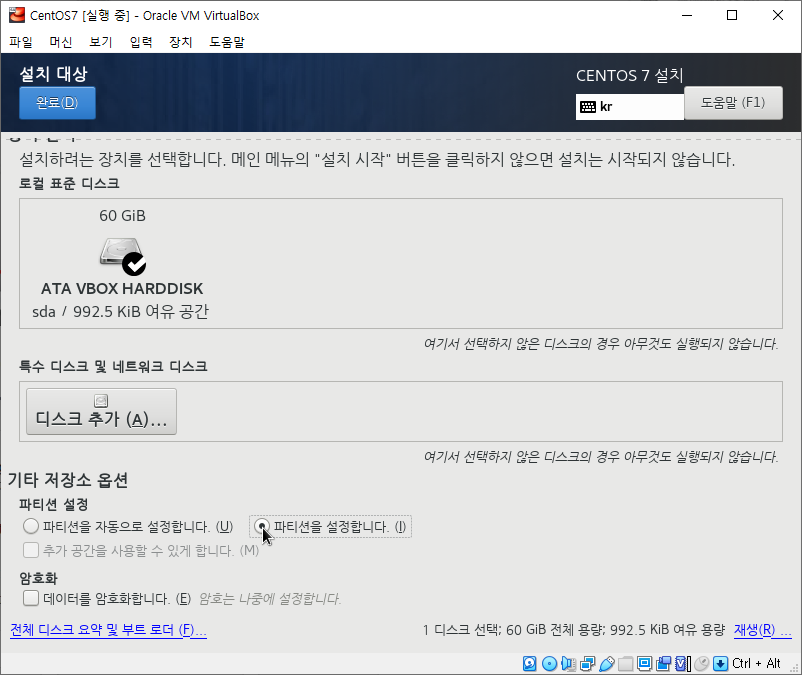This screenshot has width=802, height=675.
Task: Click the USB devices status icon
Action: click(x=607, y=664)
